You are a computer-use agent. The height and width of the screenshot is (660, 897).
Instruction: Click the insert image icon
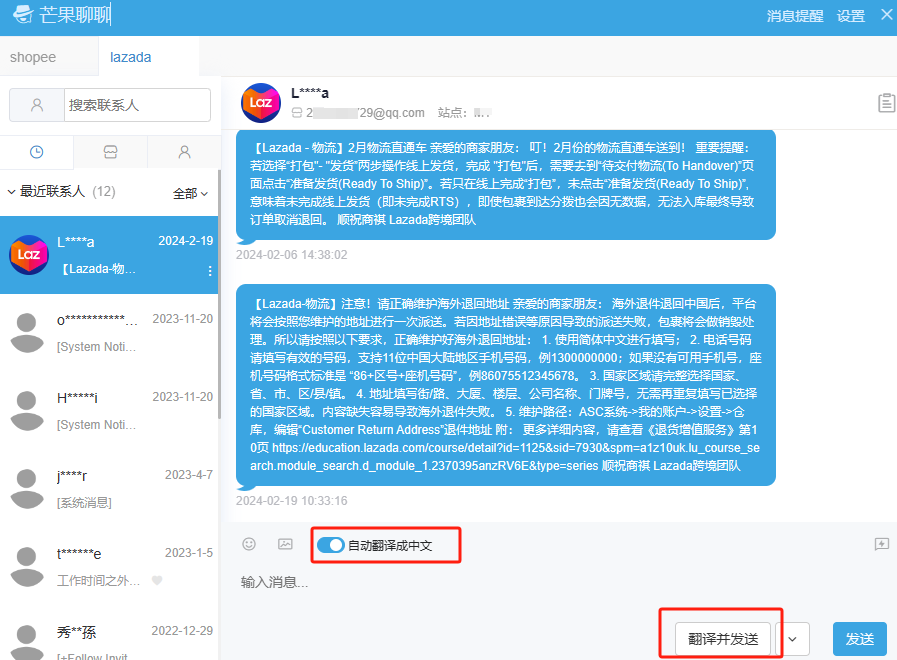point(285,544)
